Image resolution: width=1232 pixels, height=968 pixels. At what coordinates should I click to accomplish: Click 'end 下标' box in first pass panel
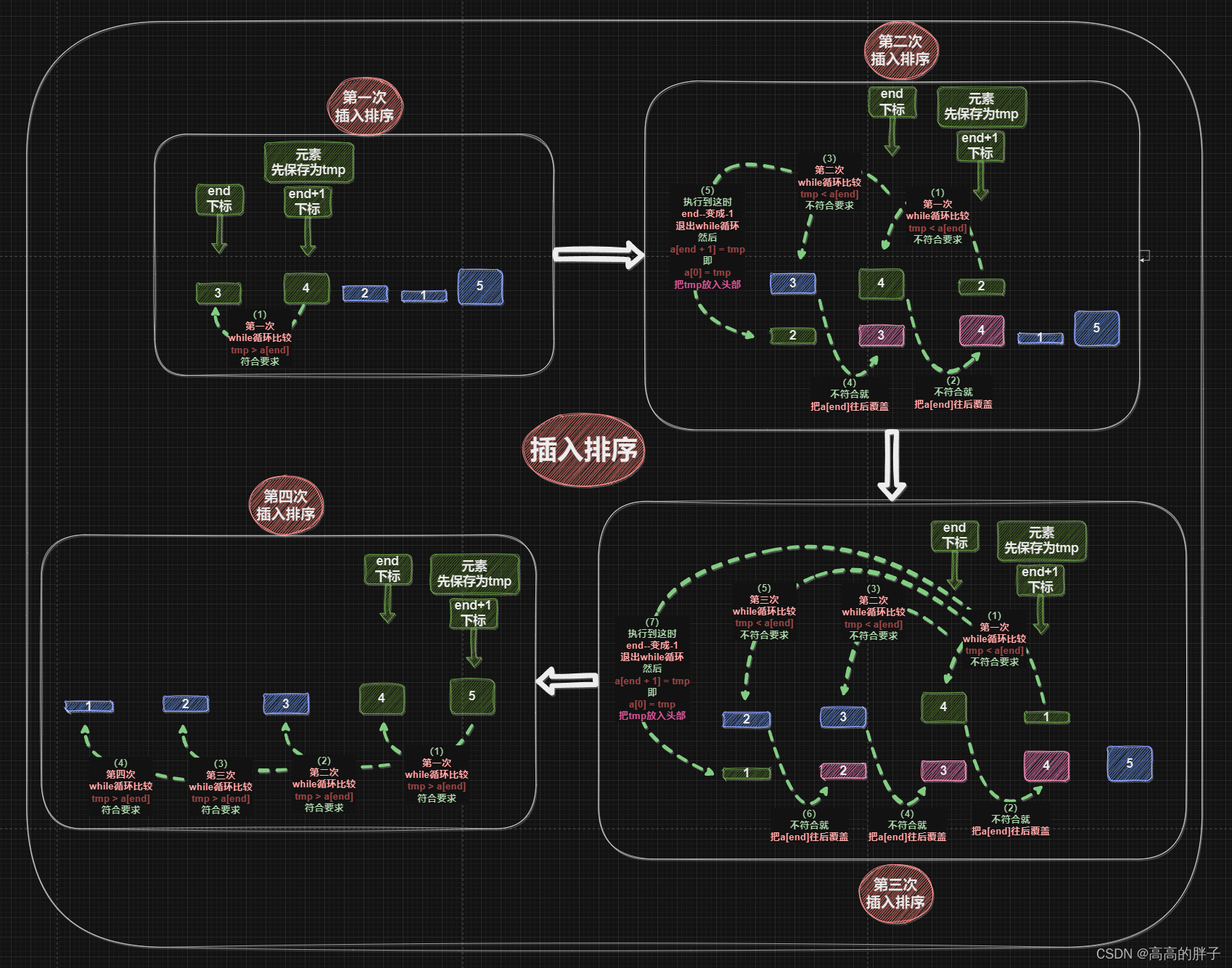click(x=219, y=199)
